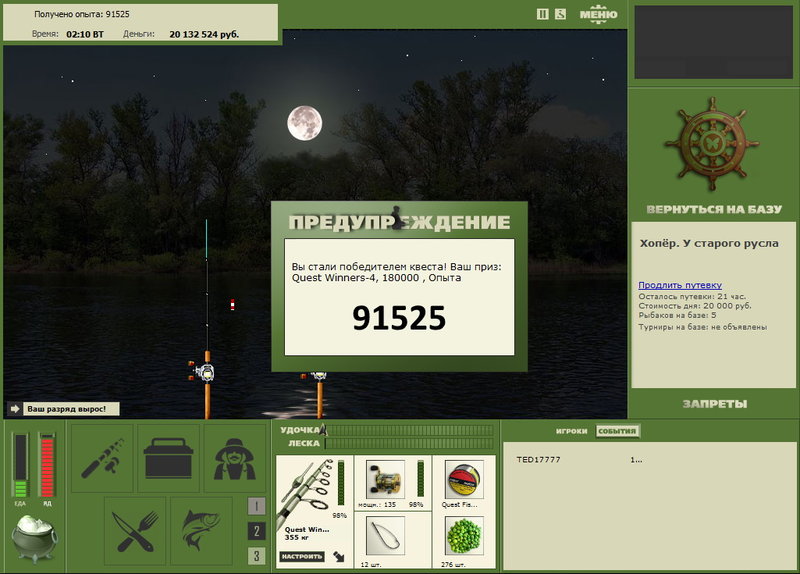Click the Стоимость дня: 20 000 руб. line

point(695,306)
